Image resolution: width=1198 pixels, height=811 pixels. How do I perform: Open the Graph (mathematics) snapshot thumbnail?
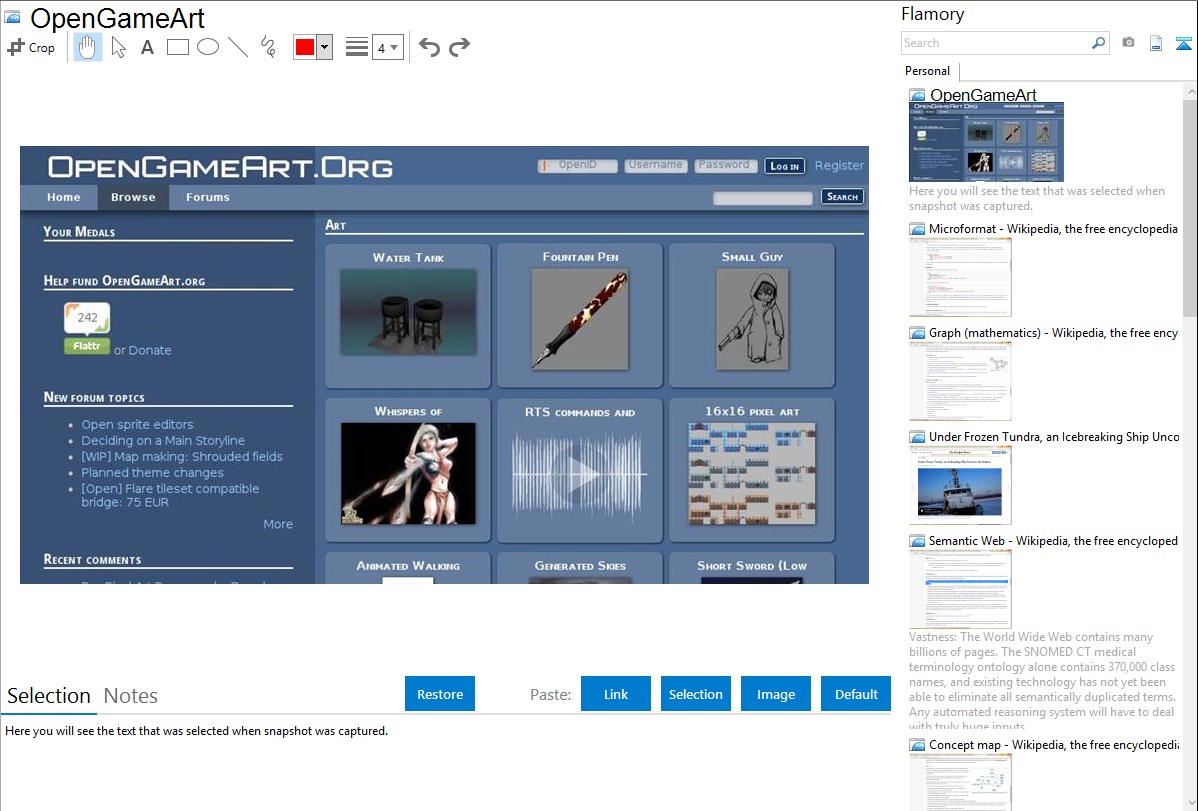pos(960,381)
